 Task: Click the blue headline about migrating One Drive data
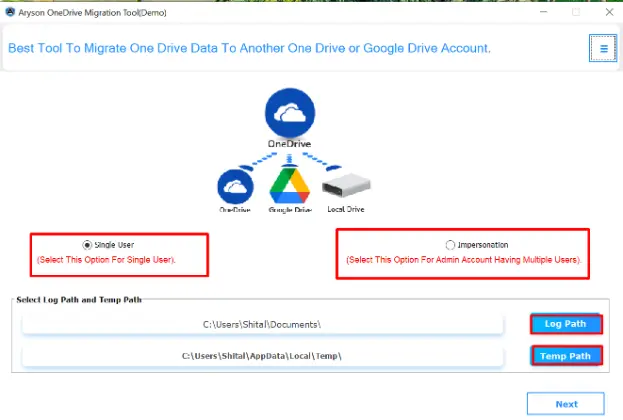click(250, 48)
